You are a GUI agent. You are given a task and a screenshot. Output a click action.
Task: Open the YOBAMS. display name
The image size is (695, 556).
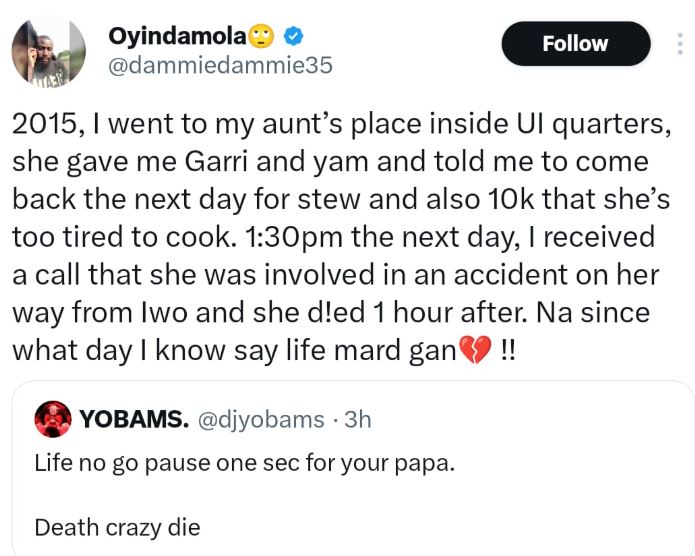133,419
